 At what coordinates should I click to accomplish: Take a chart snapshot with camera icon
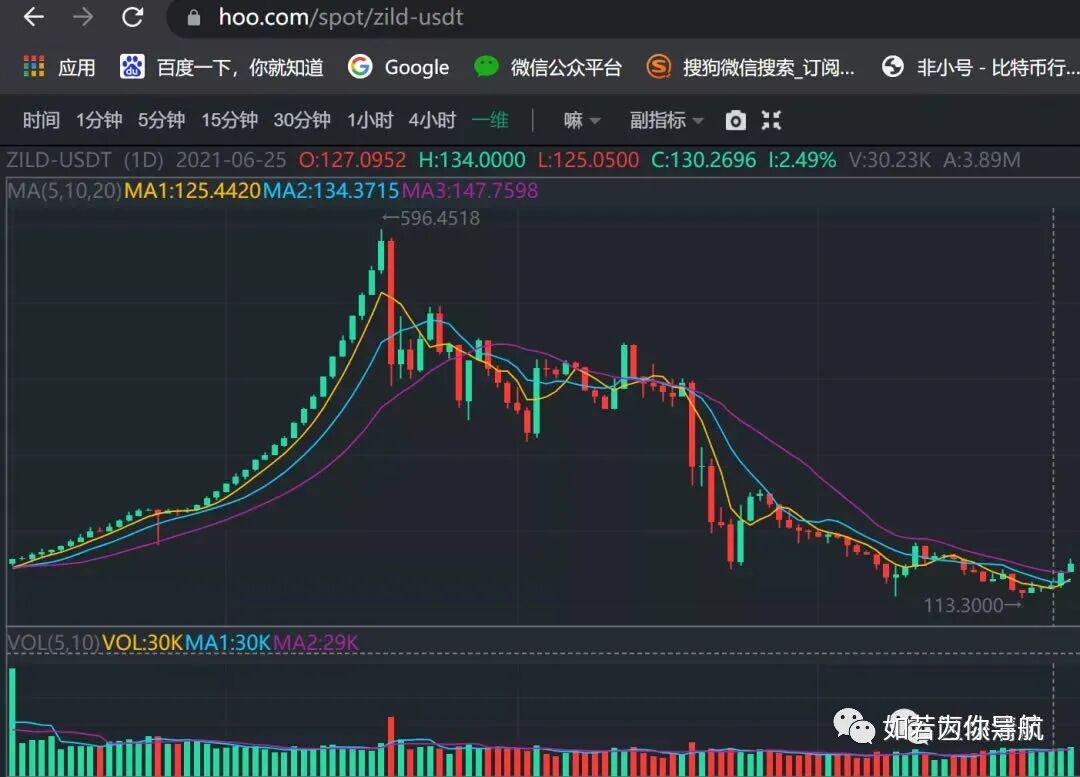click(x=736, y=121)
